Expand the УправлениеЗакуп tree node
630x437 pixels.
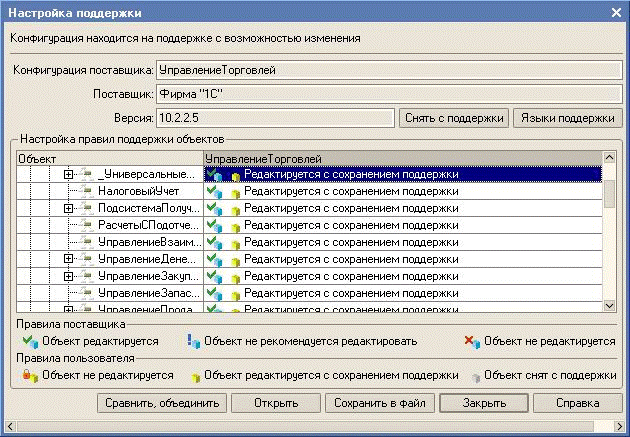click(x=69, y=276)
